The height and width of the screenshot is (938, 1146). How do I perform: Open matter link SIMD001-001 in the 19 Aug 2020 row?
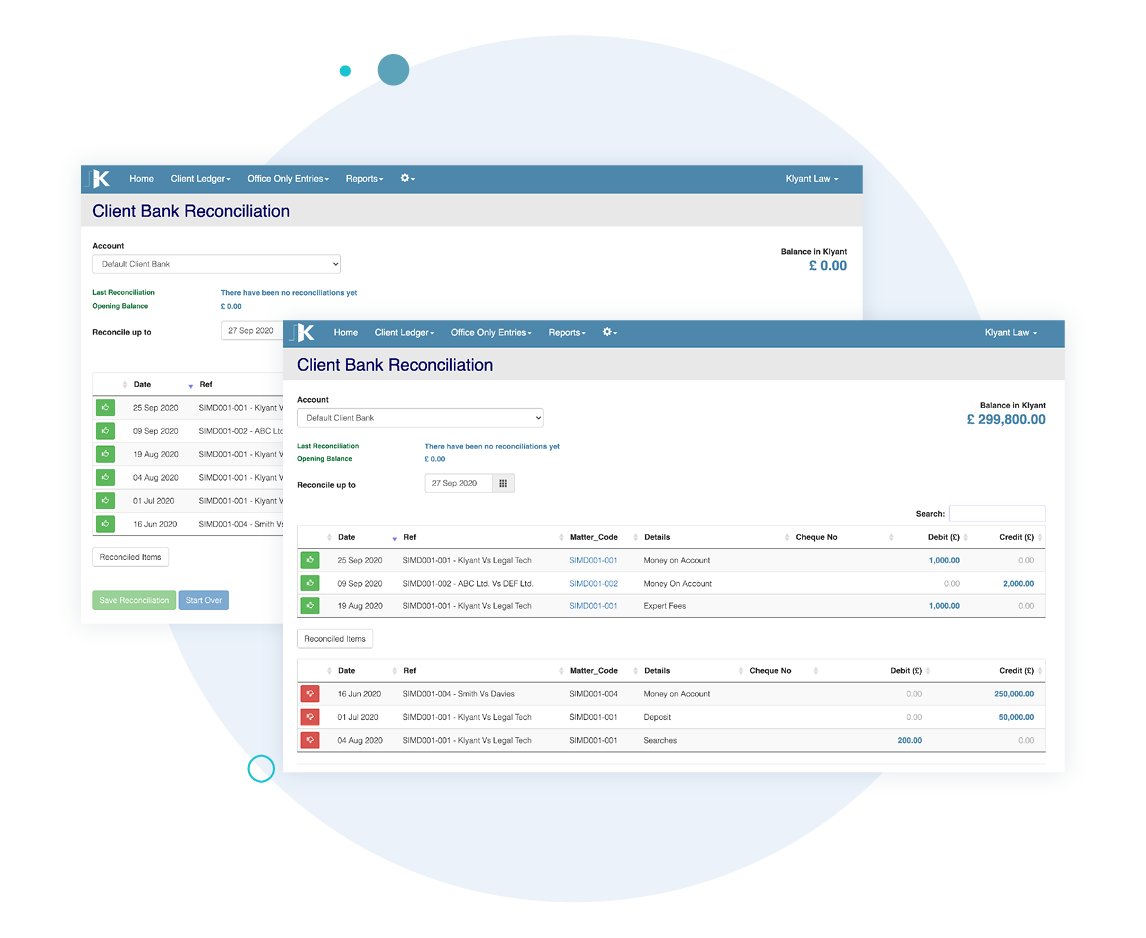pyautogui.click(x=593, y=606)
